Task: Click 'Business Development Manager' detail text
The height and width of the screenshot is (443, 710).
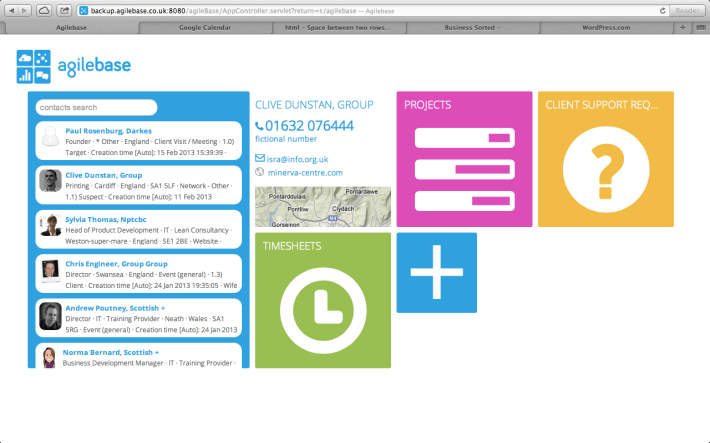Action: tap(113, 363)
